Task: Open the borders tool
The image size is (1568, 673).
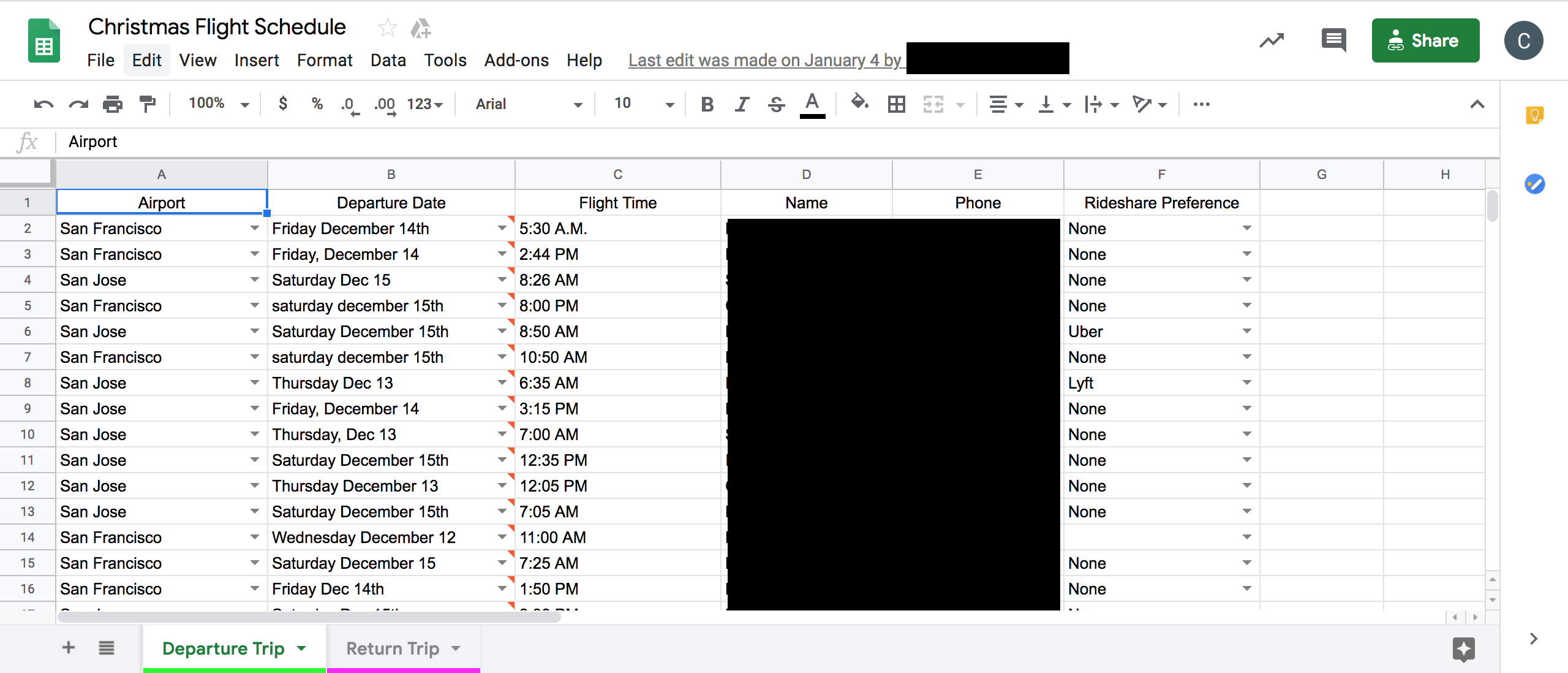Action: tap(896, 104)
